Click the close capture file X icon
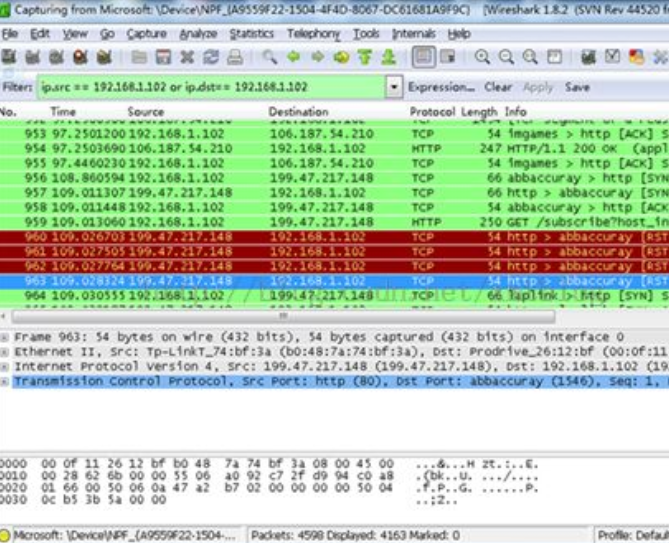The width and height of the screenshot is (669, 547). [x=187, y=57]
